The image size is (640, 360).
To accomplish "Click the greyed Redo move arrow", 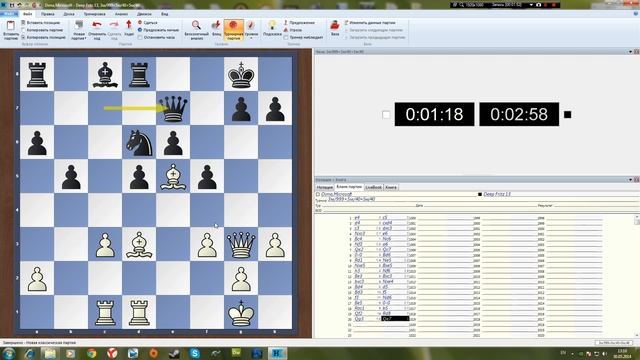I will pyautogui.click(x=114, y=25).
